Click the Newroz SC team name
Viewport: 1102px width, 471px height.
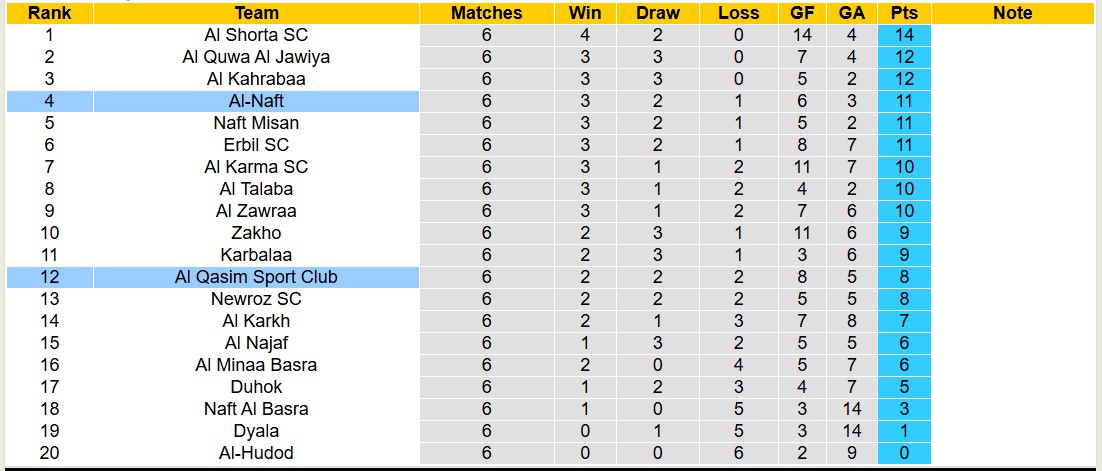[x=256, y=299]
